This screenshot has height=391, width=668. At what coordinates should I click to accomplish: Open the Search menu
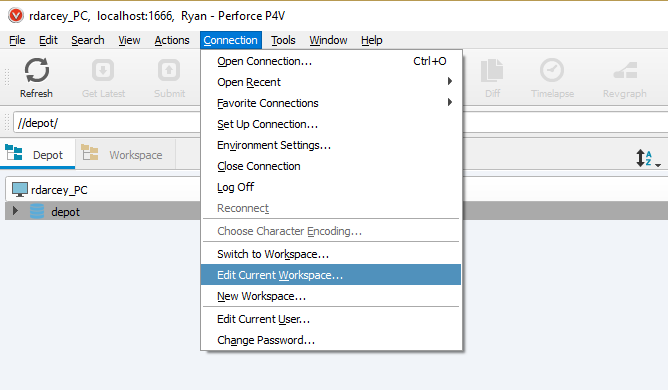88,40
